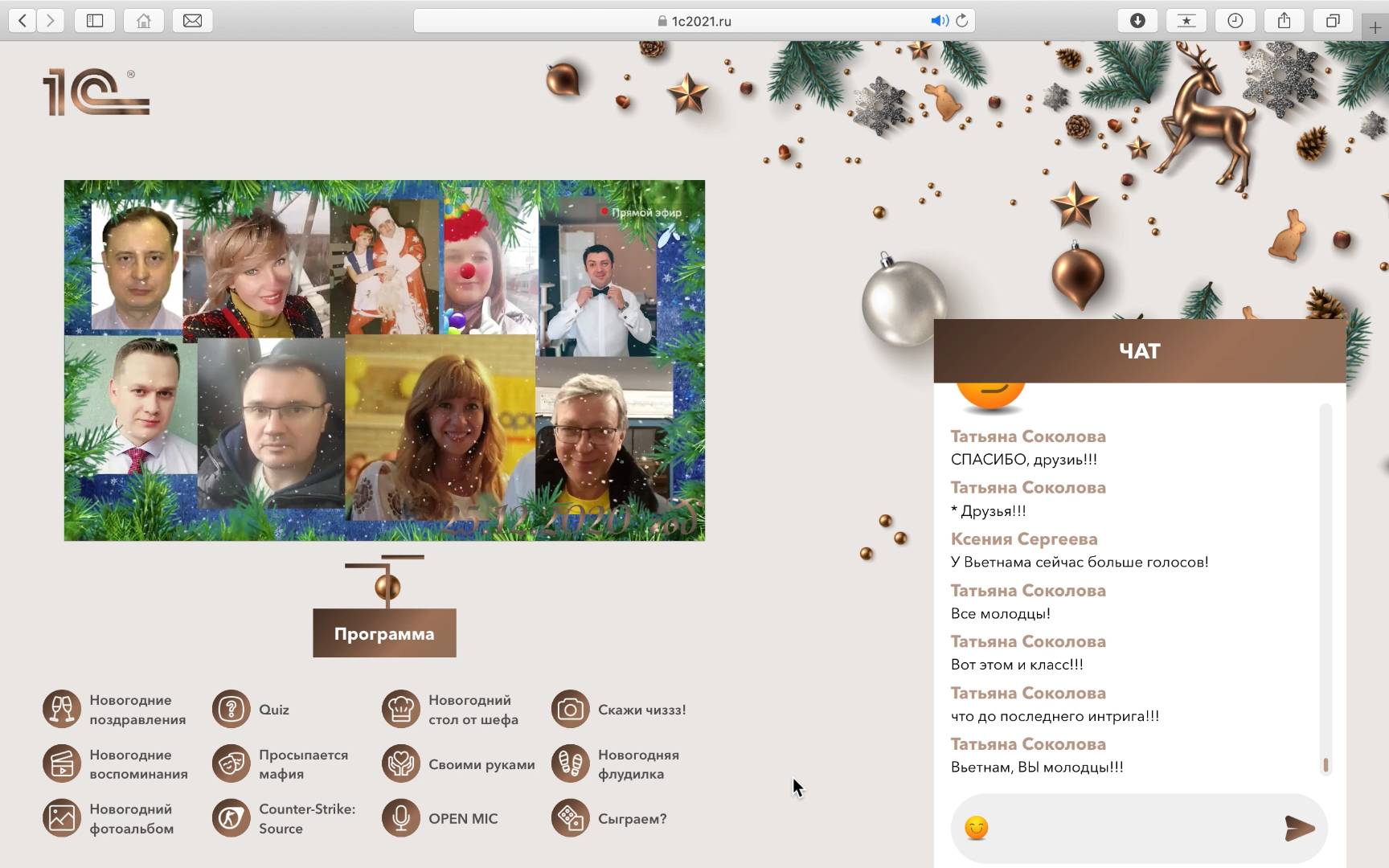Click the live stream video thumbnail
The width and height of the screenshot is (1389, 868).
[384, 360]
